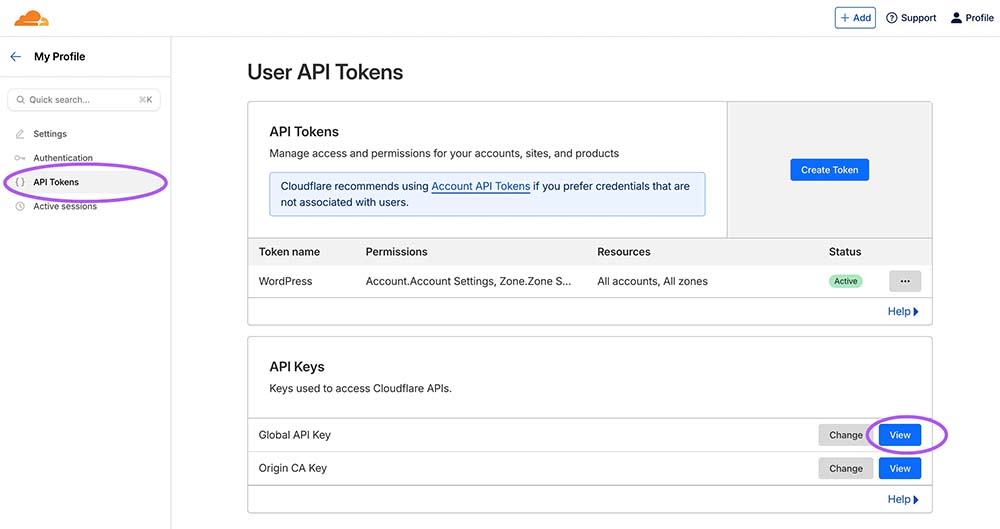View the Global API Key
The width and height of the screenshot is (1000, 529).
point(900,435)
